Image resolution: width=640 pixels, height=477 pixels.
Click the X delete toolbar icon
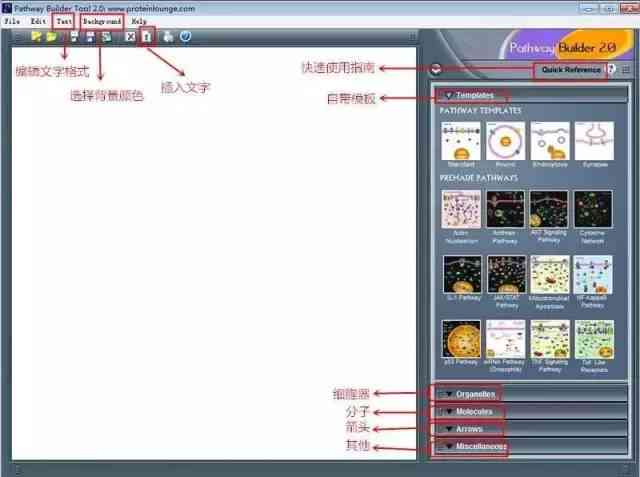(x=130, y=37)
